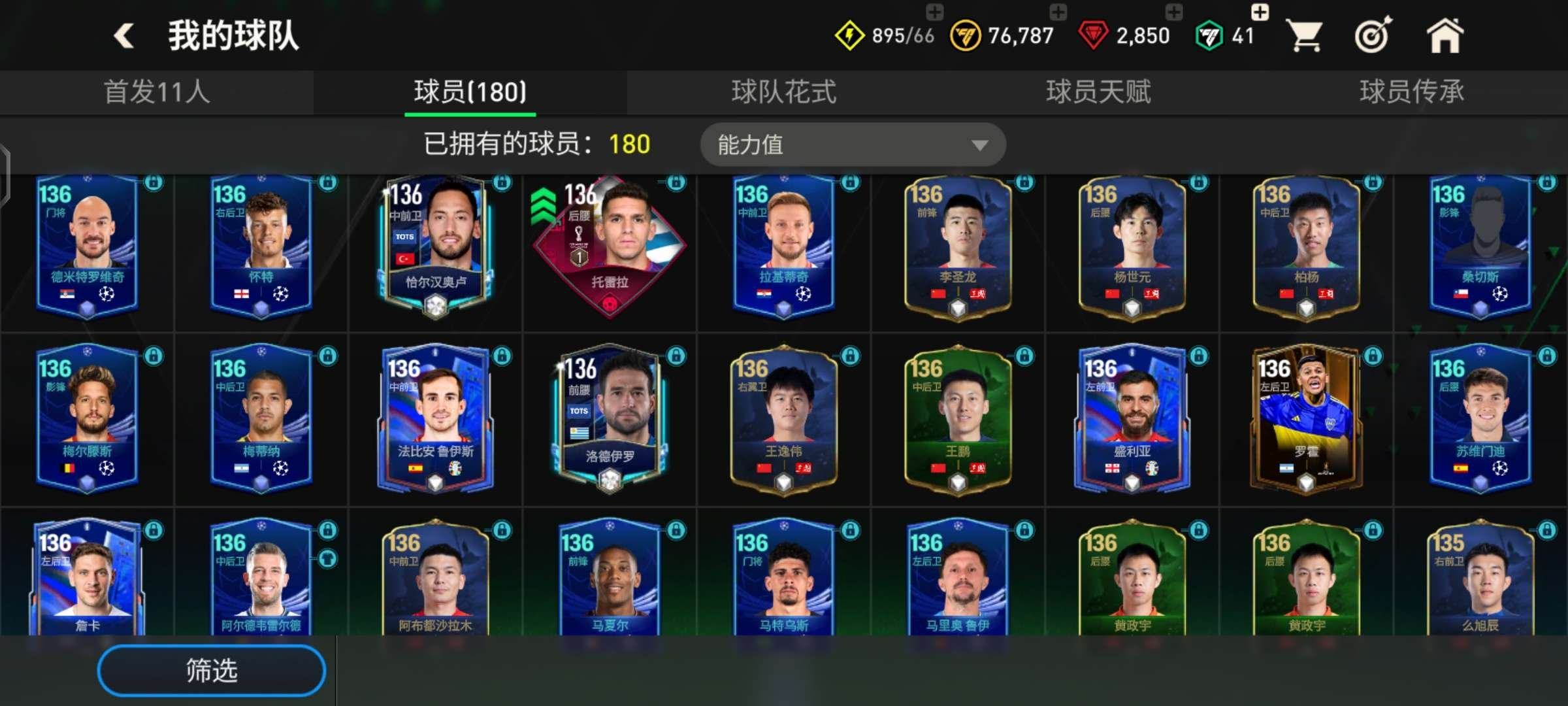Viewport: 1568px width, 706px height.
Task: Open the 球员天赋 tab
Action: pos(1098,92)
